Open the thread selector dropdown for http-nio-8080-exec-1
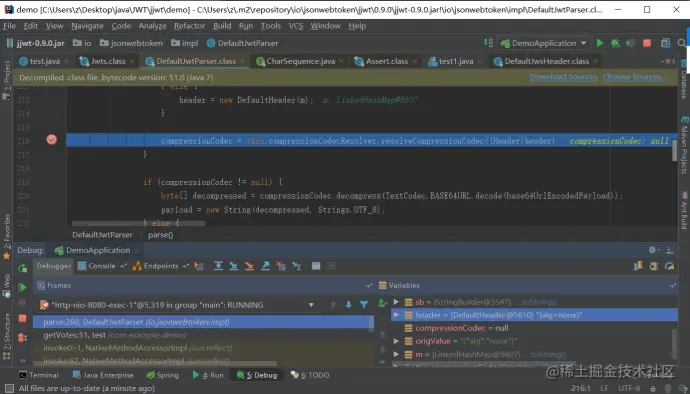 311,305
